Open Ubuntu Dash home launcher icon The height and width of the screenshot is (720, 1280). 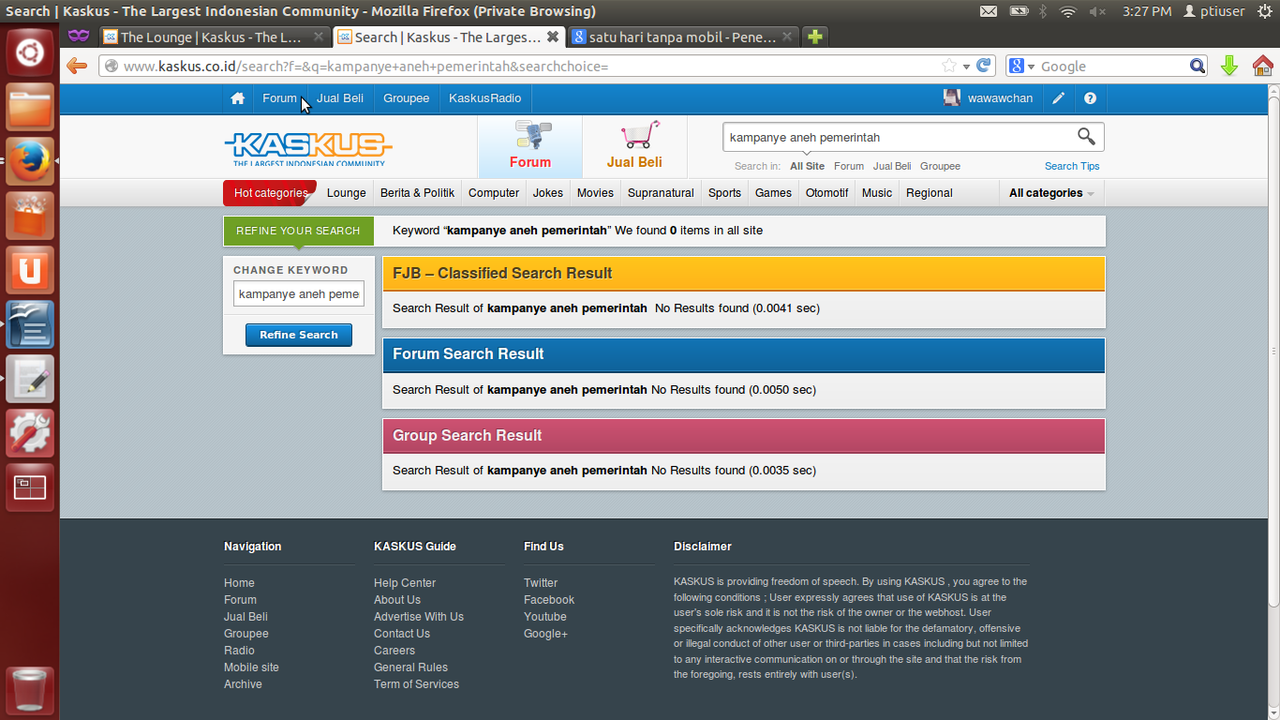[30, 53]
